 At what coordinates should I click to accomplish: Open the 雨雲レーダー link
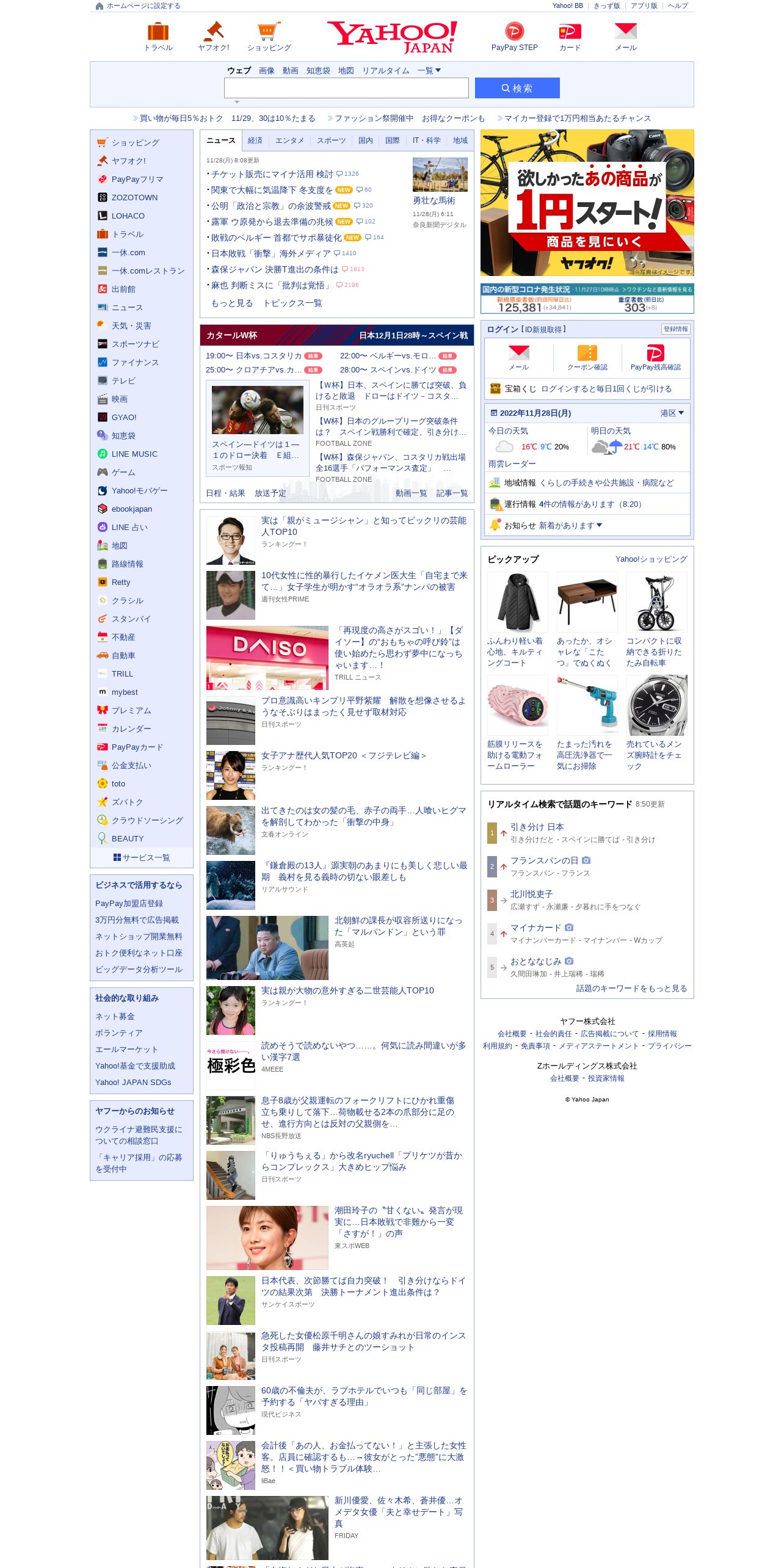(512, 464)
